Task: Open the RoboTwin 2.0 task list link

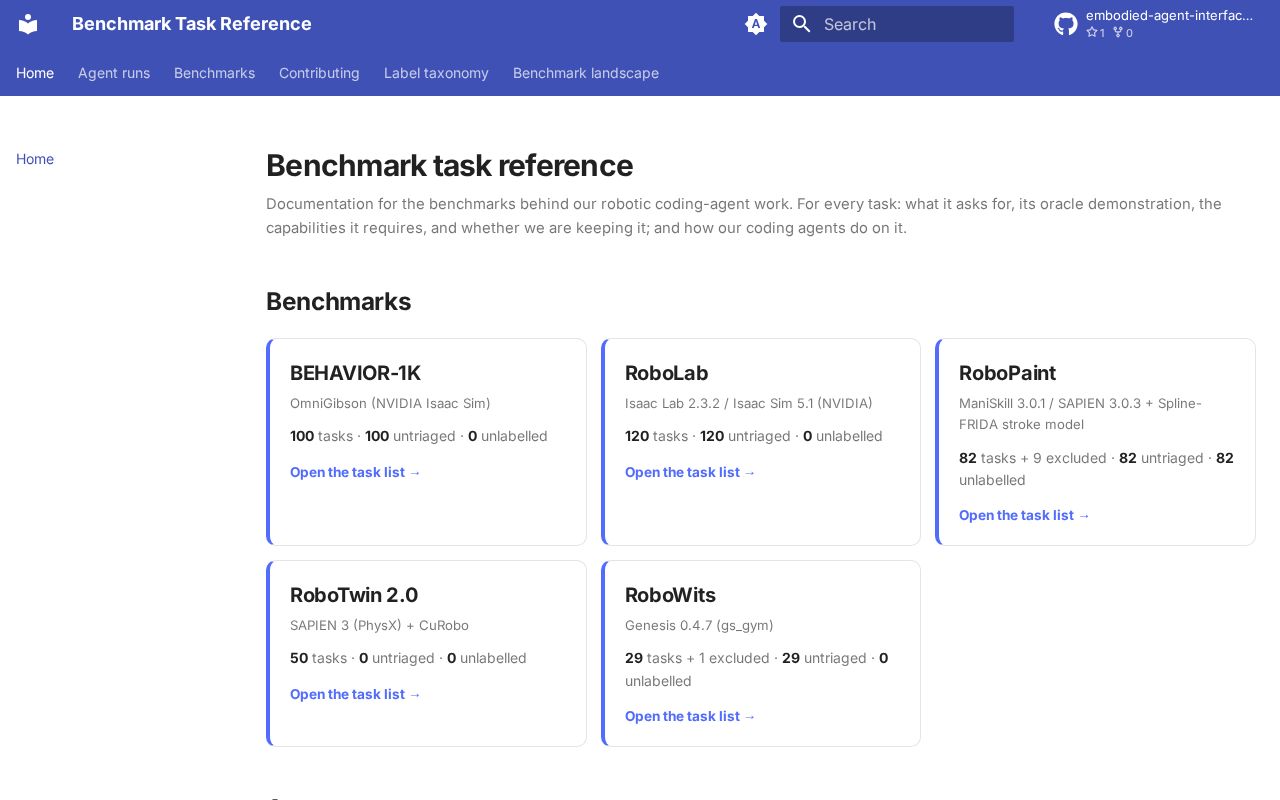Action: (x=356, y=694)
